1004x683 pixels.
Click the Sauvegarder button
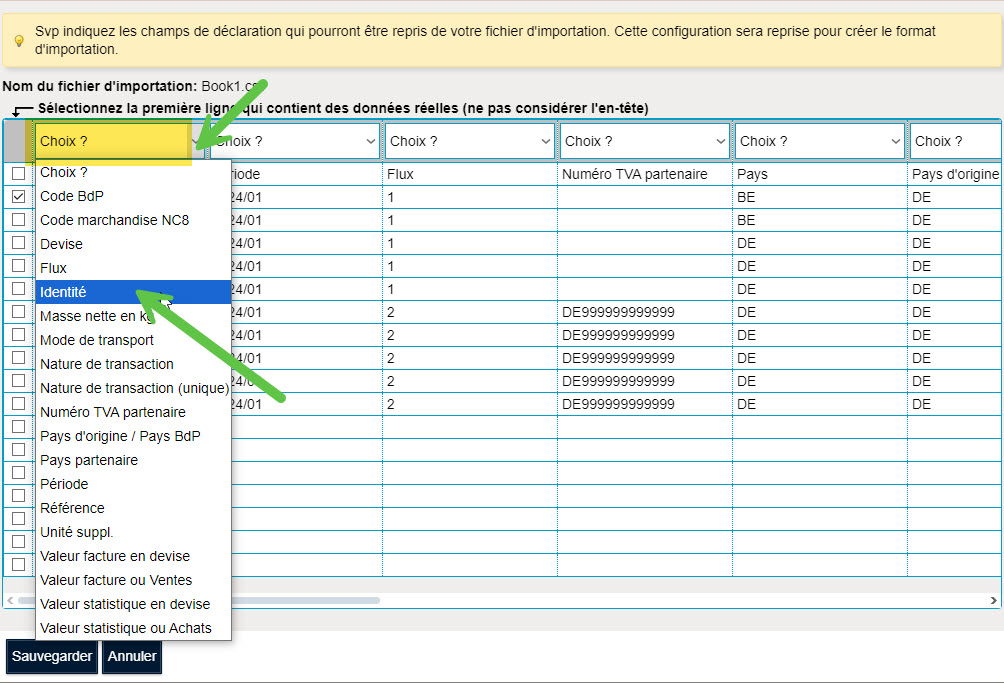pos(52,657)
